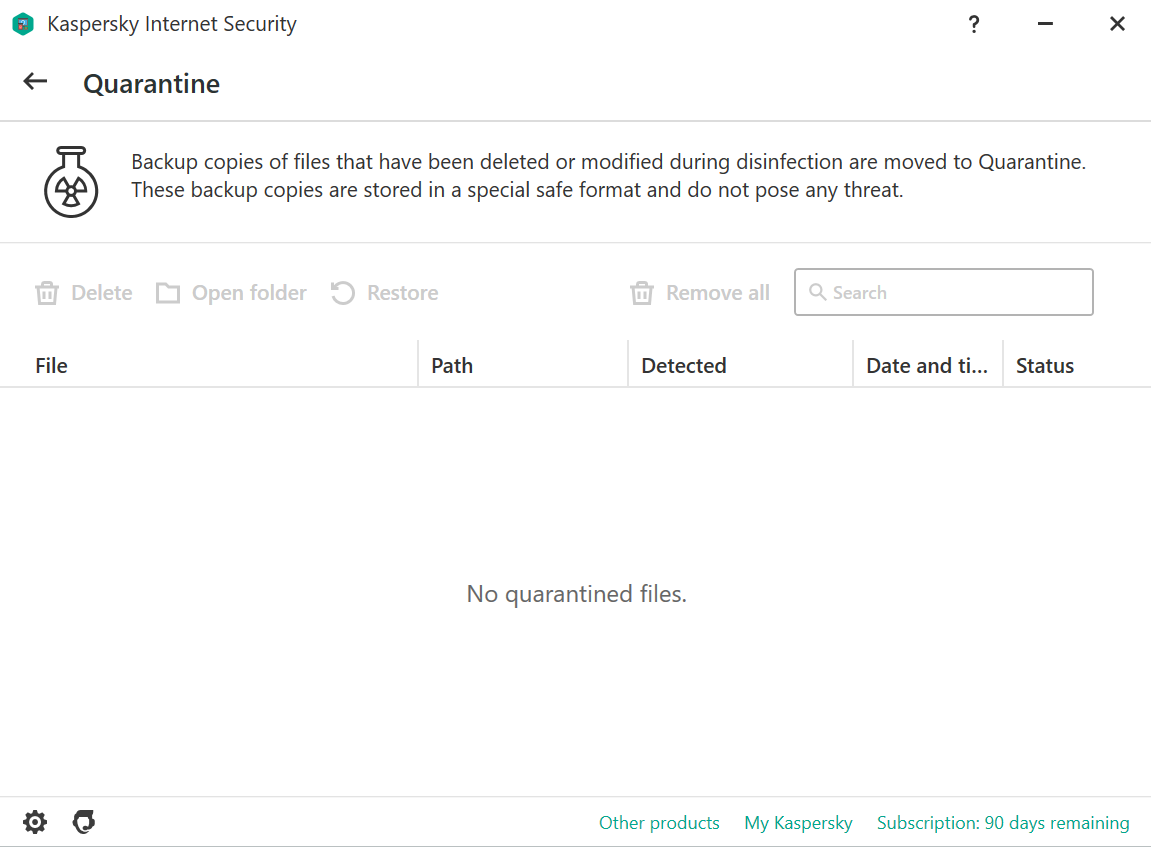
Task: Open the My Kaspersky link
Action: tap(798, 823)
